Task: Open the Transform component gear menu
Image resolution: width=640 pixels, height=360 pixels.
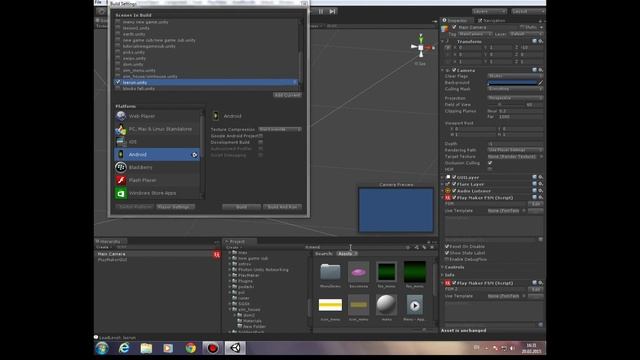Action: (x=541, y=41)
